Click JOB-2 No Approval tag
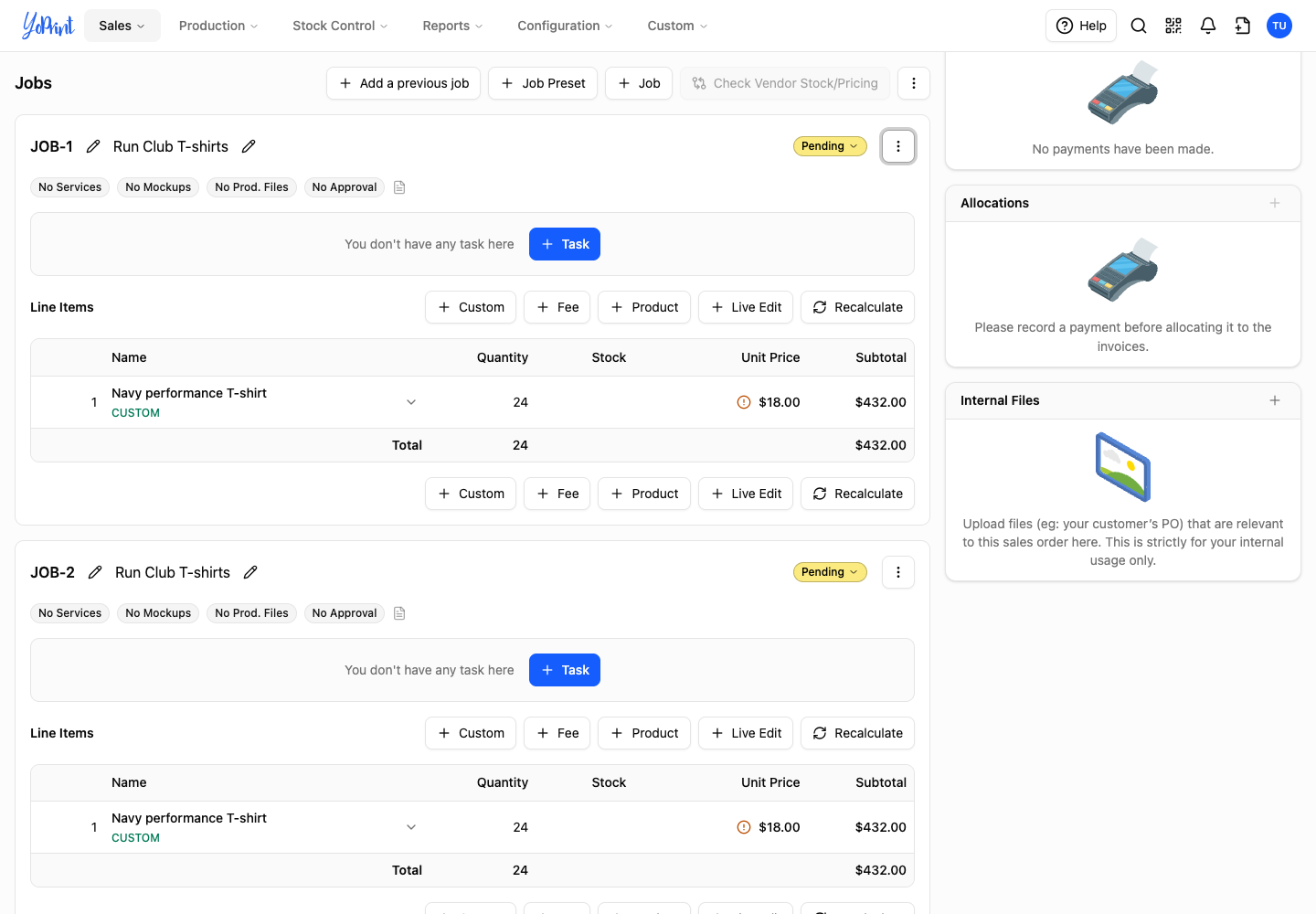The height and width of the screenshot is (914, 1316). [345, 613]
